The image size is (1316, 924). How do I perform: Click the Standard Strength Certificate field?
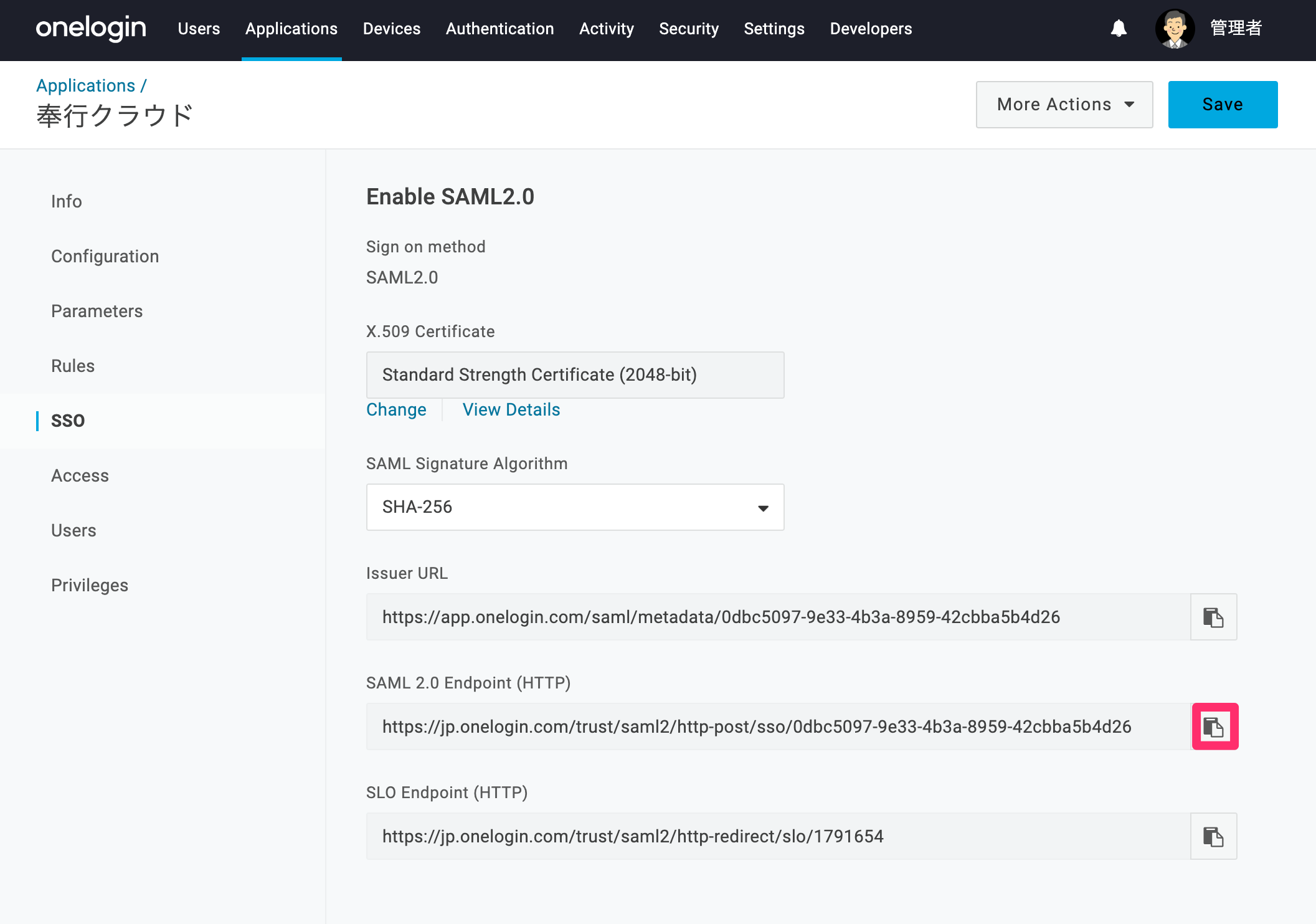coord(575,375)
